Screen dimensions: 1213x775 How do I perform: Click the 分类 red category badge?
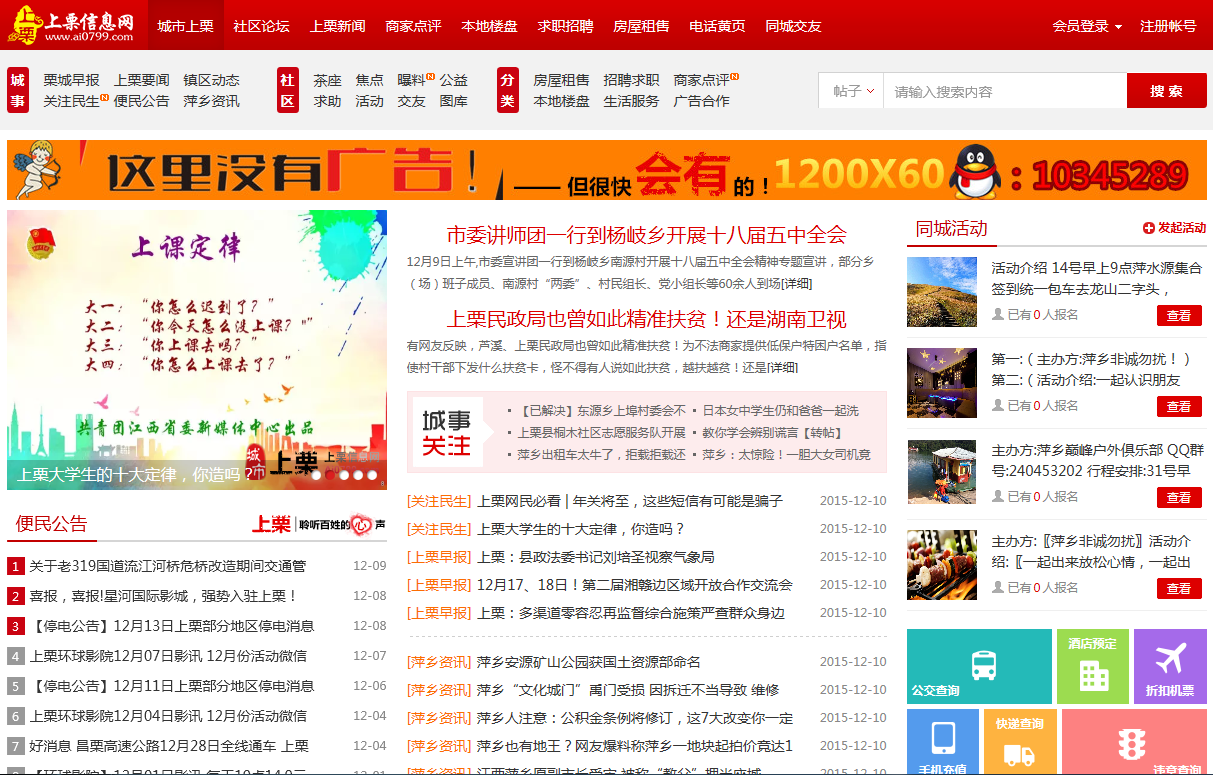click(x=508, y=91)
